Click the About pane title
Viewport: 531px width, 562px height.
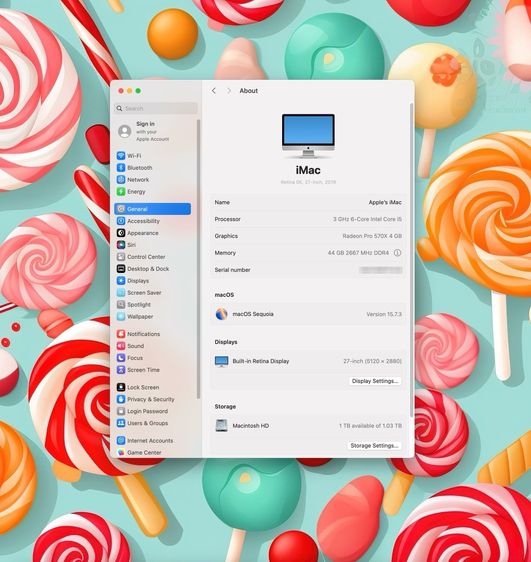coord(249,91)
